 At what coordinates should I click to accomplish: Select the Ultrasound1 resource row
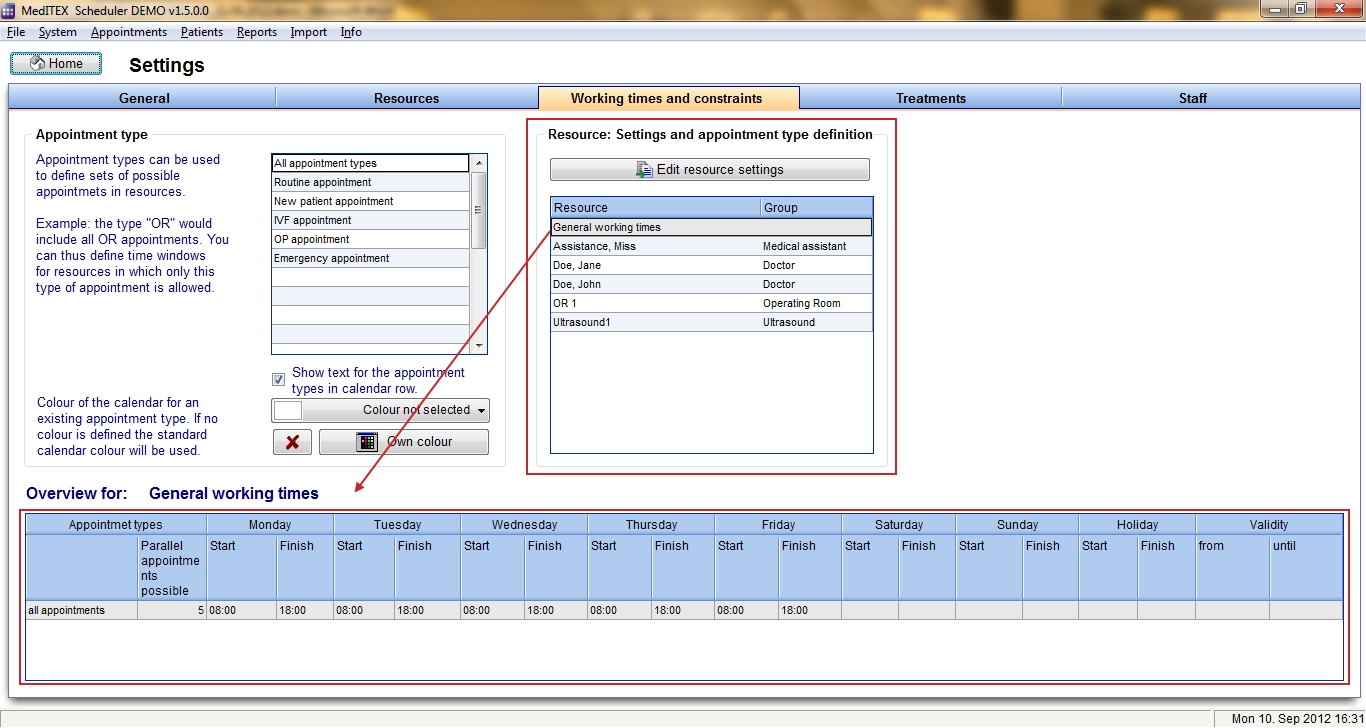(x=711, y=322)
